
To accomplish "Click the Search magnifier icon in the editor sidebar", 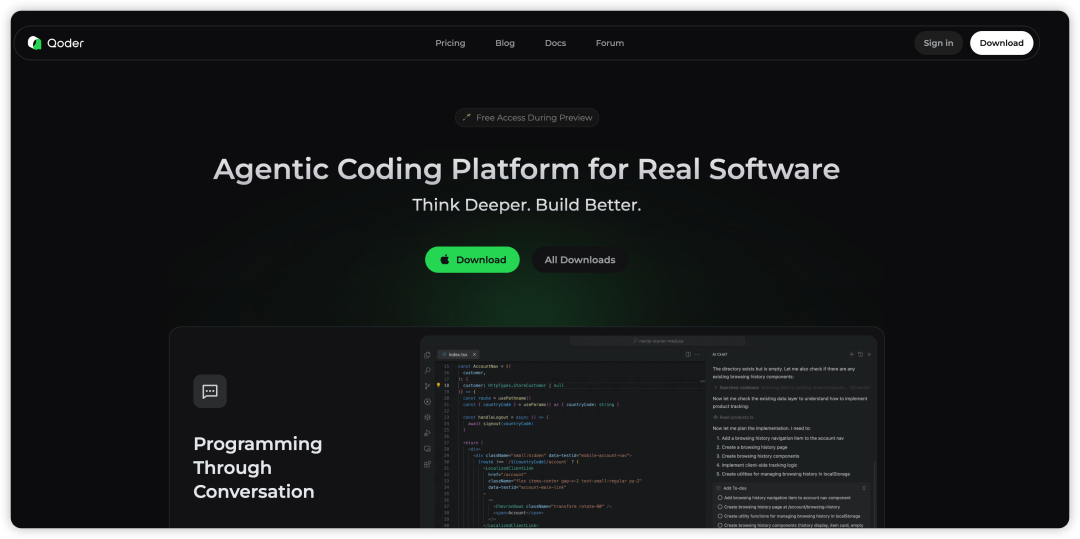I will [428, 370].
